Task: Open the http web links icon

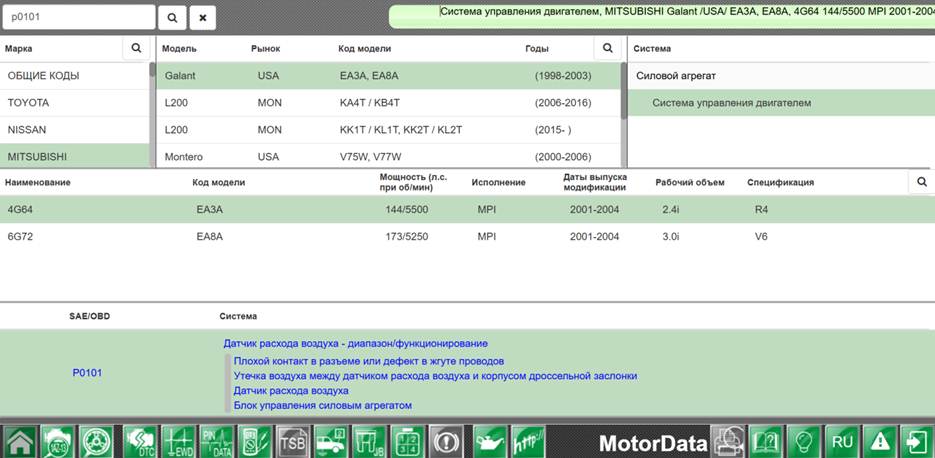Action: [x=528, y=442]
